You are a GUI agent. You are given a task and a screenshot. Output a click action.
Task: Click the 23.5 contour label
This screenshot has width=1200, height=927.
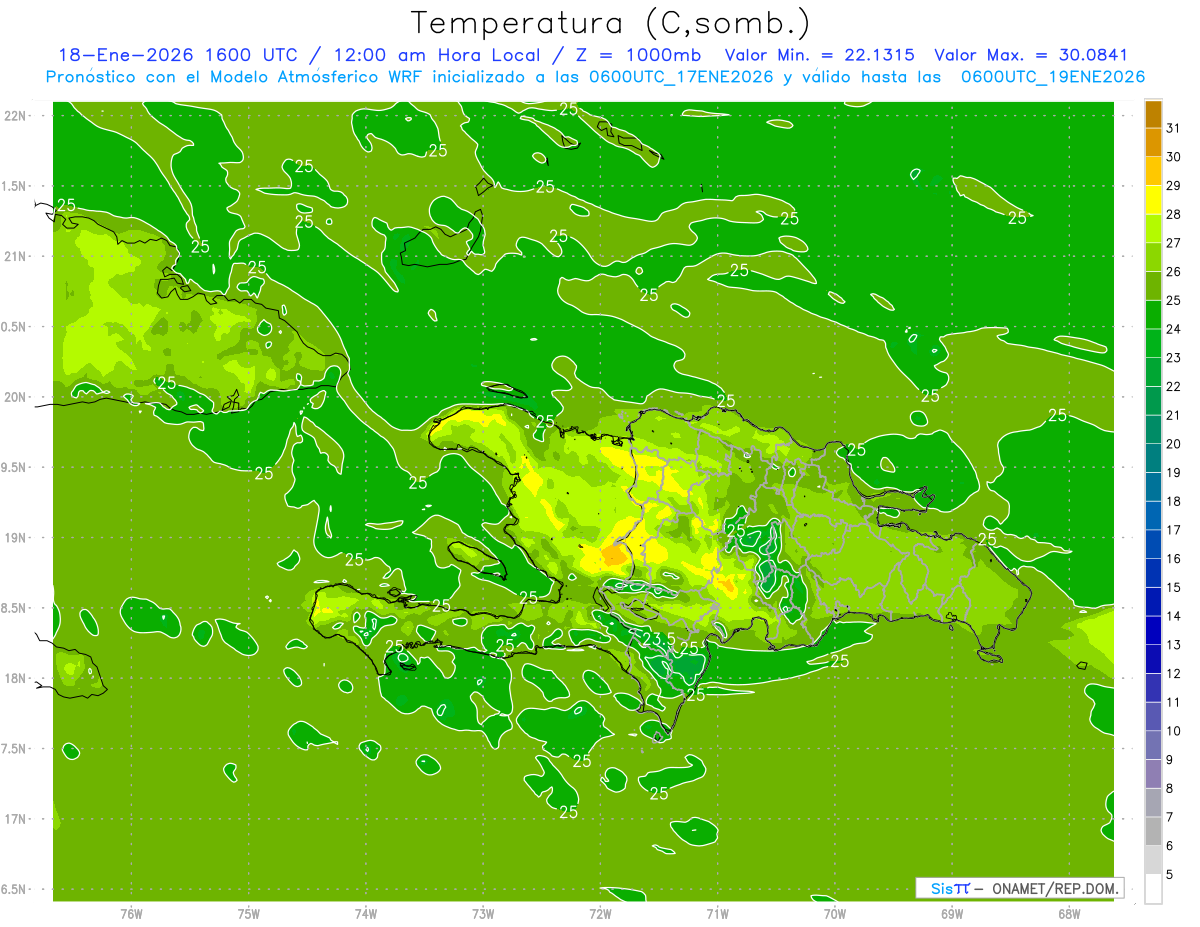point(659,639)
